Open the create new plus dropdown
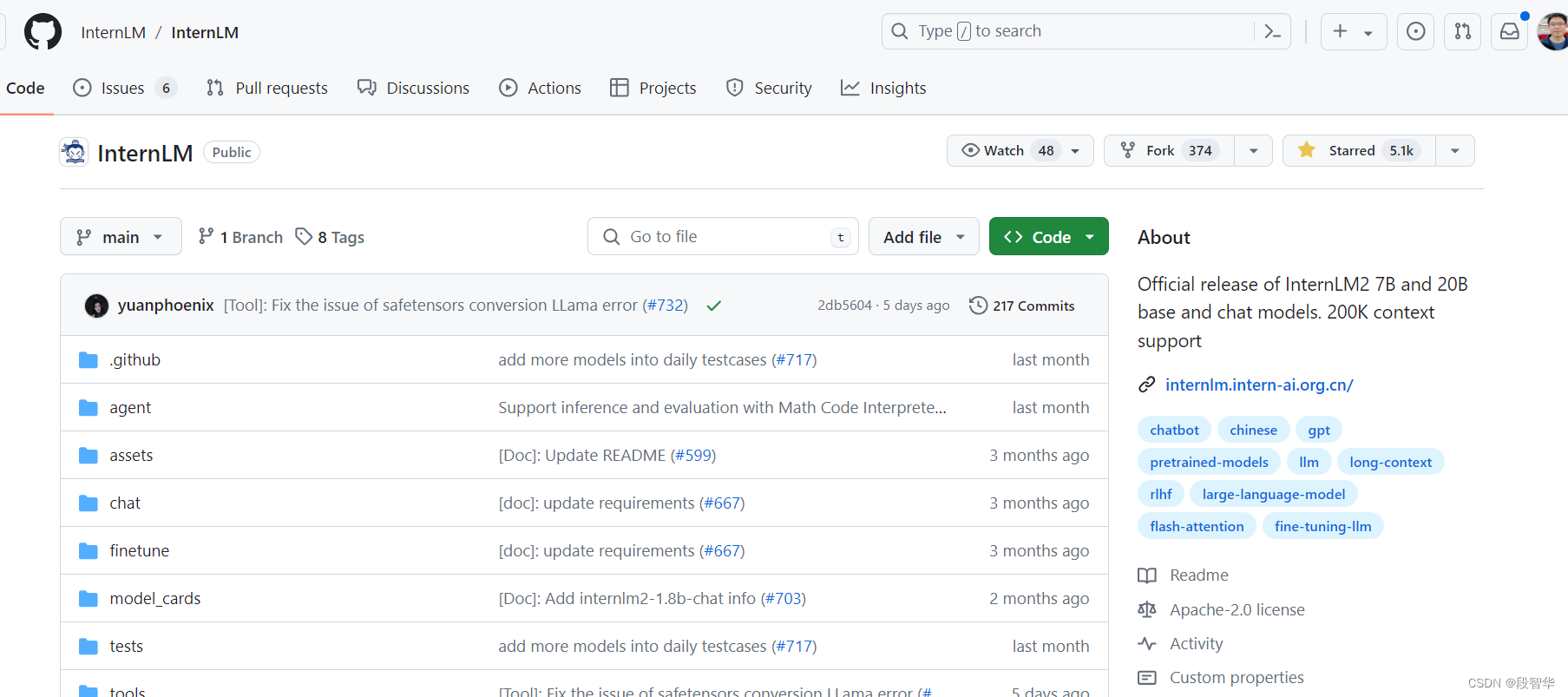The image size is (1568, 697). tap(1353, 32)
